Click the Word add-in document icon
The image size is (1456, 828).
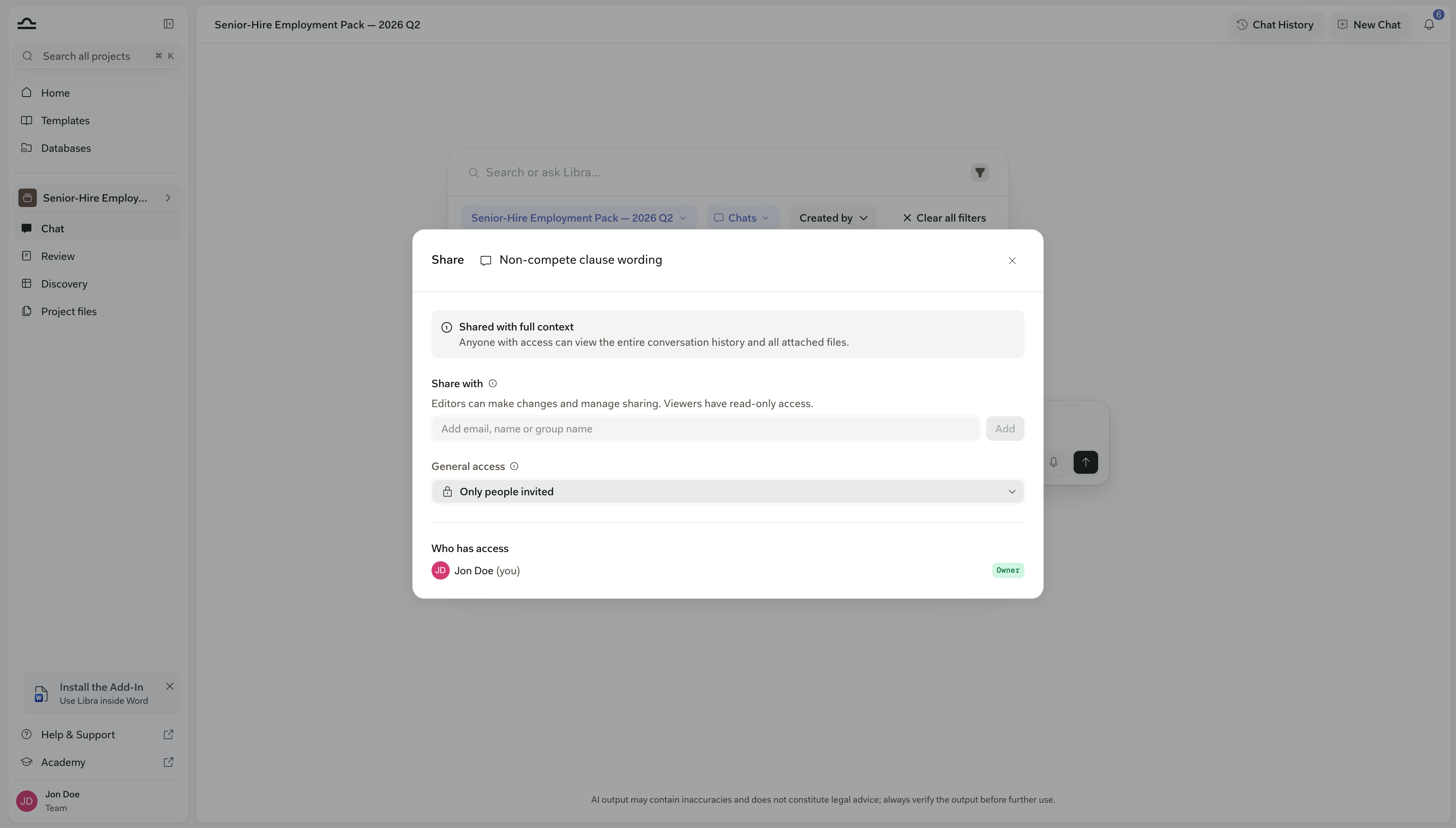(41, 694)
